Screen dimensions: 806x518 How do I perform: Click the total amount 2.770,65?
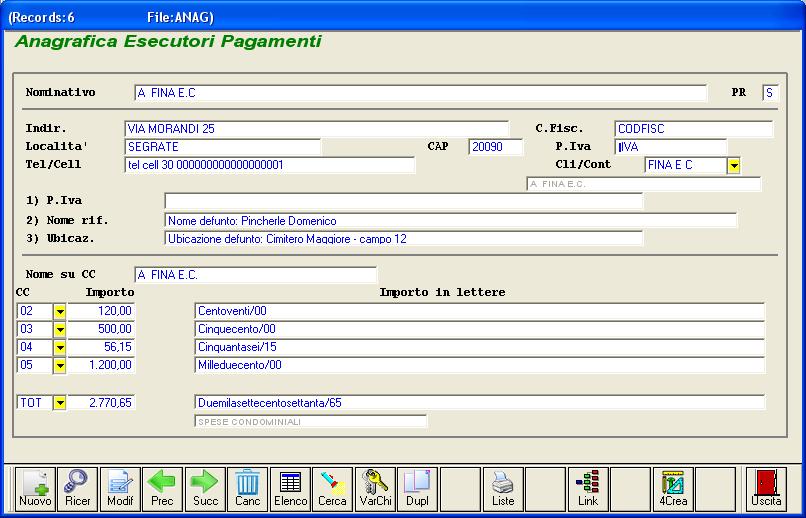coord(101,402)
